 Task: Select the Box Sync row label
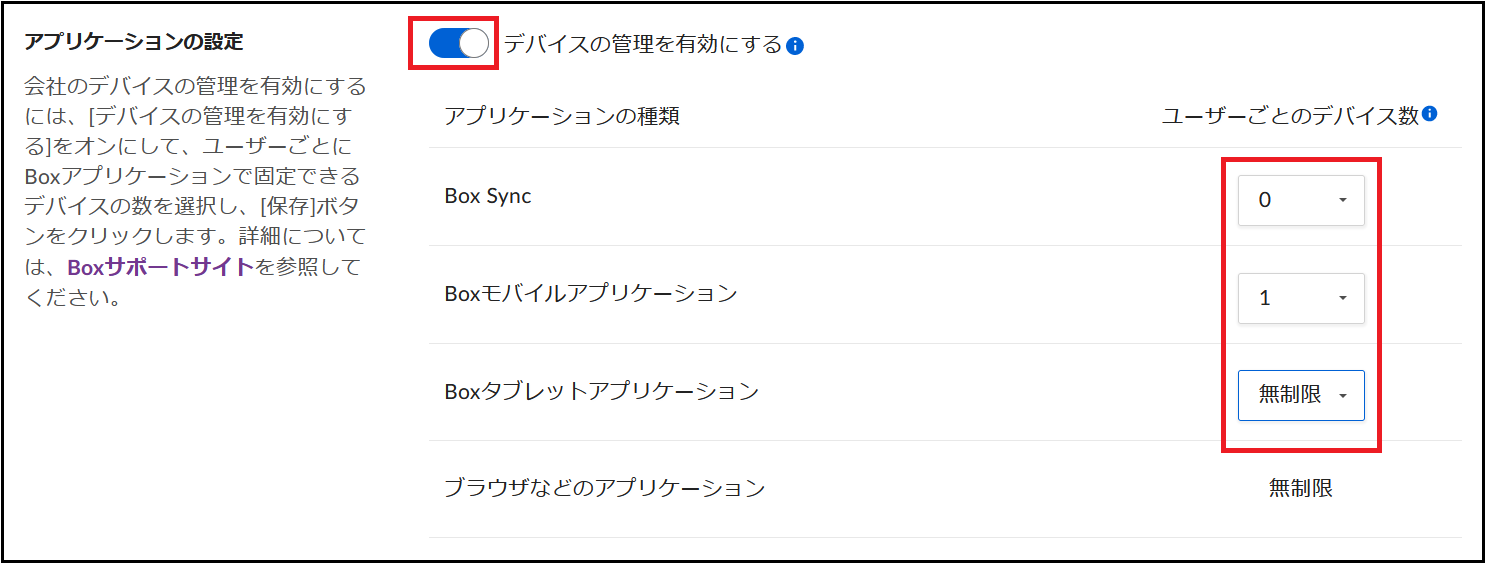tap(488, 196)
